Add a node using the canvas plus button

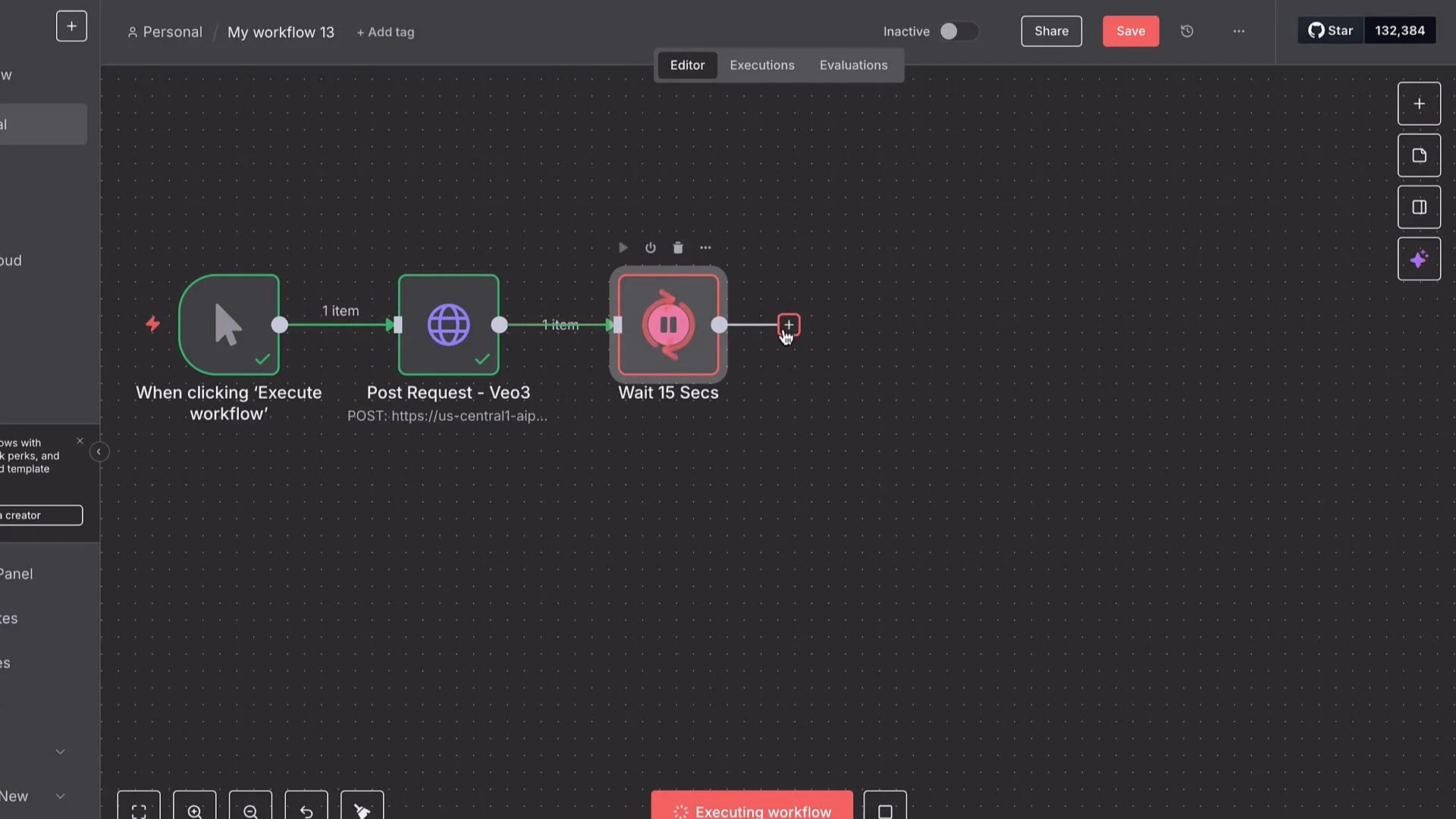tap(1419, 104)
